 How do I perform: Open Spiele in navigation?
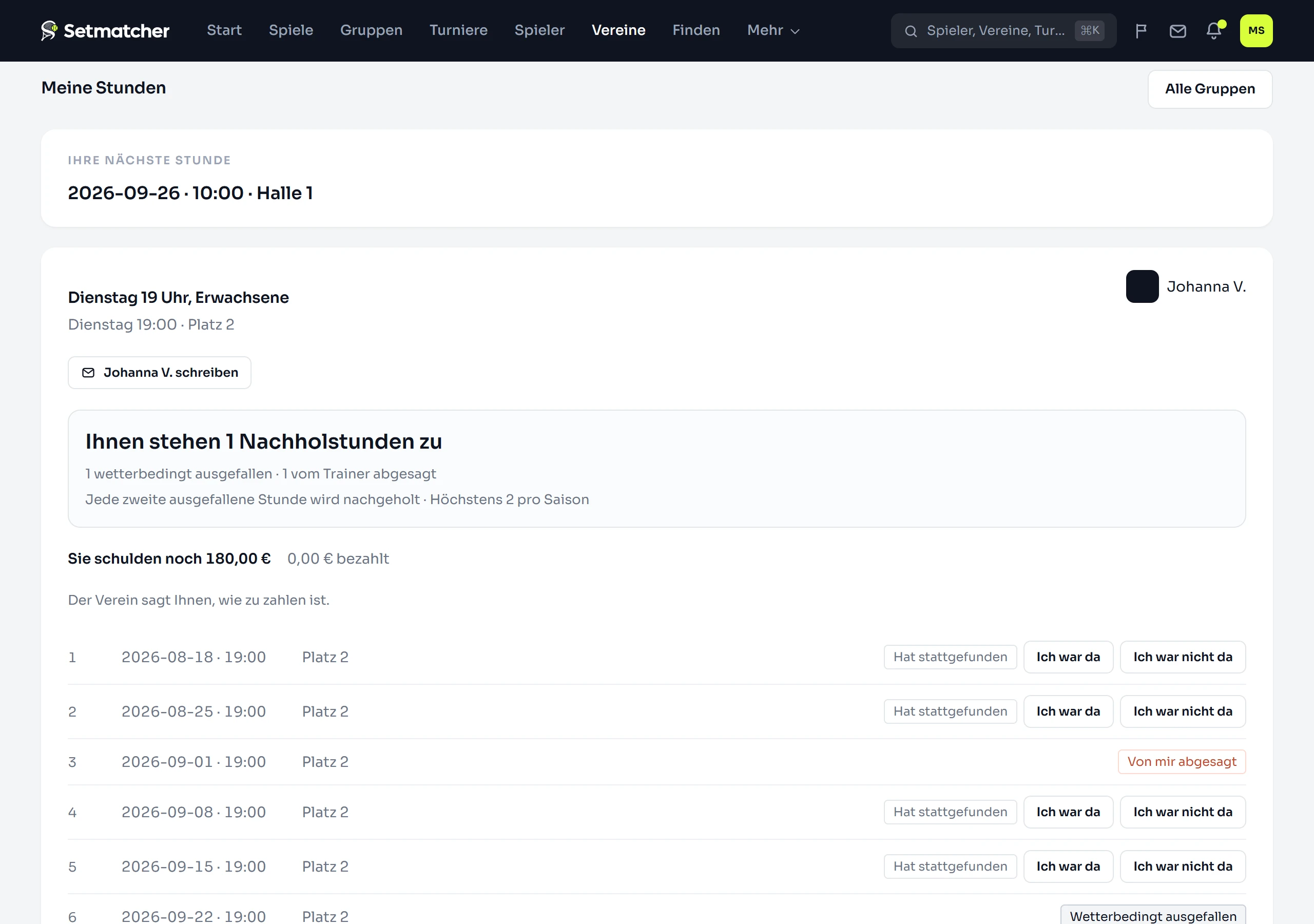click(x=291, y=30)
